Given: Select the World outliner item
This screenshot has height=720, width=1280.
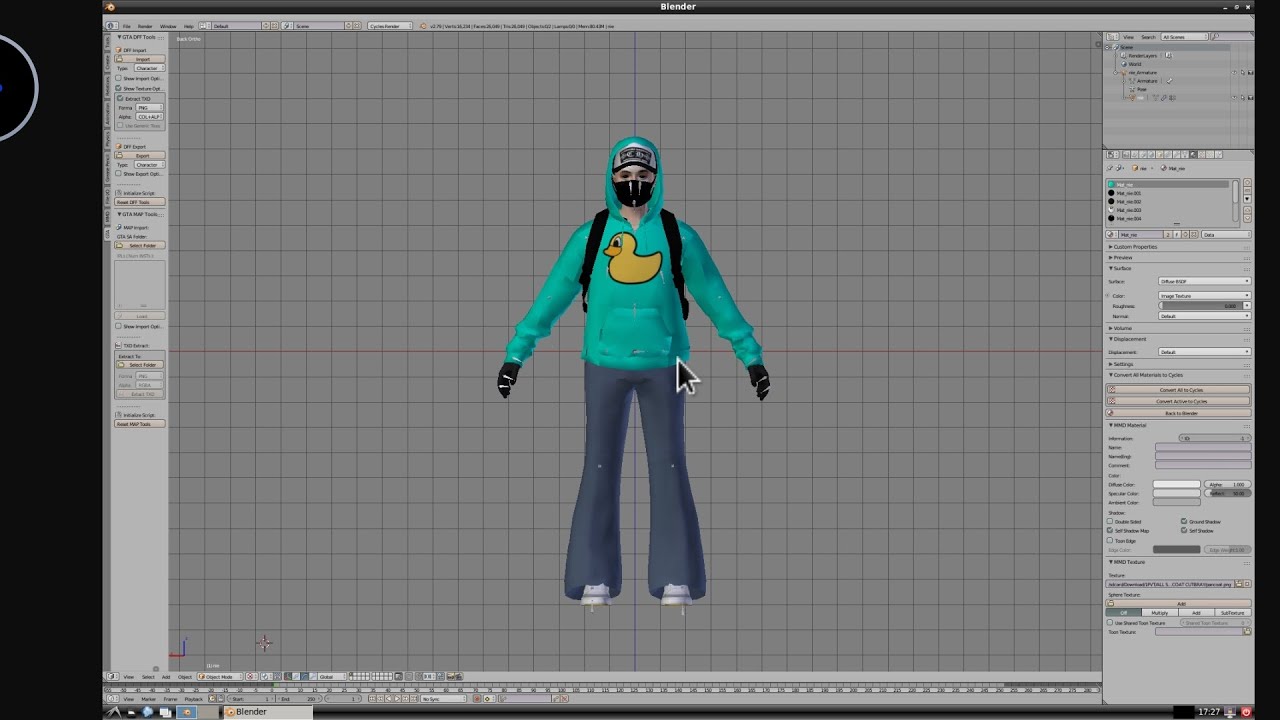Looking at the screenshot, I should coord(1135,64).
